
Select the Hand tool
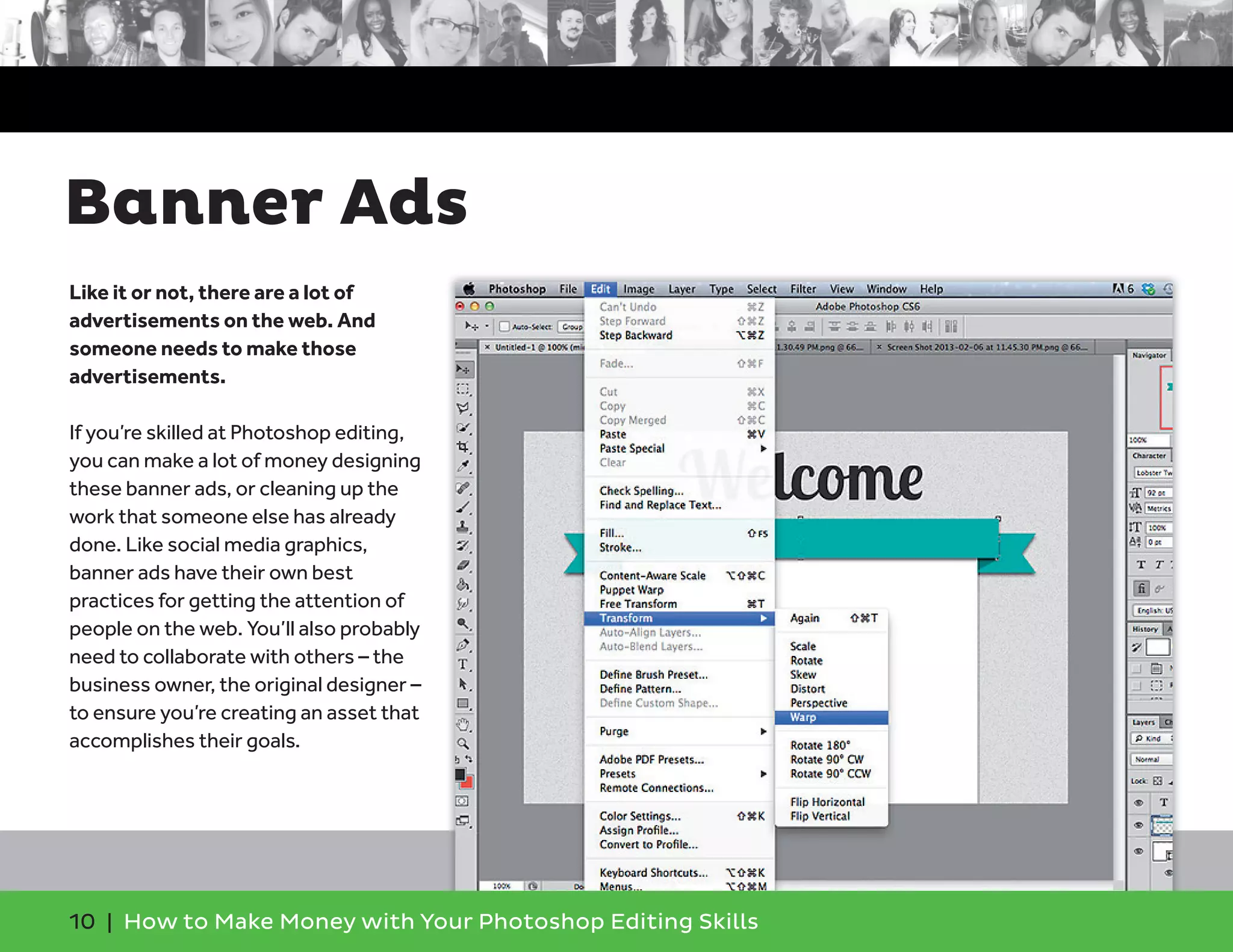(x=464, y=725)
